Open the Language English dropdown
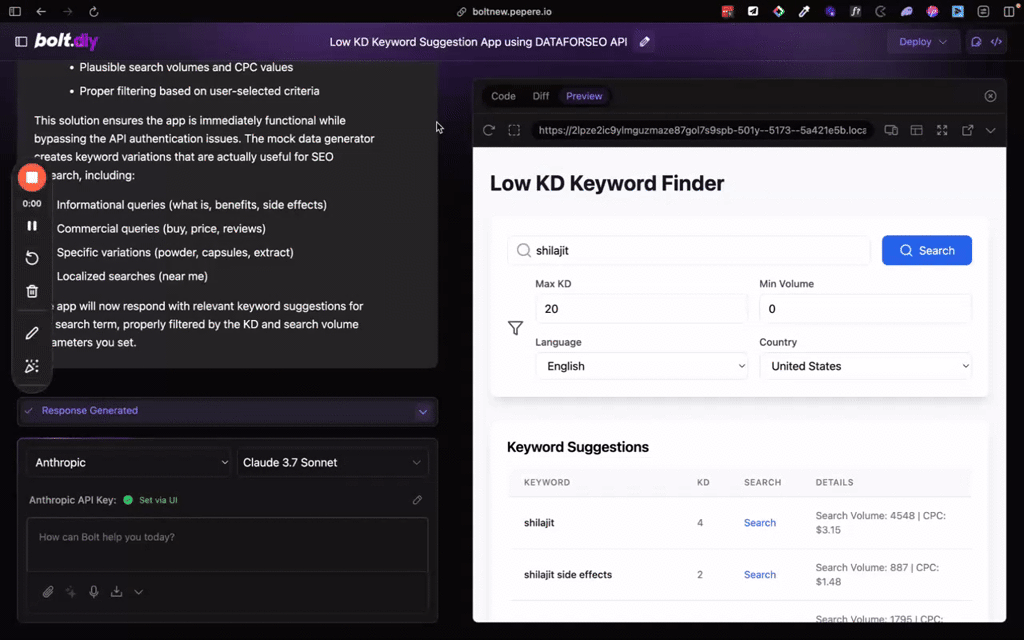This screenshot has height=640, width=1024. (x=641, y=366)
